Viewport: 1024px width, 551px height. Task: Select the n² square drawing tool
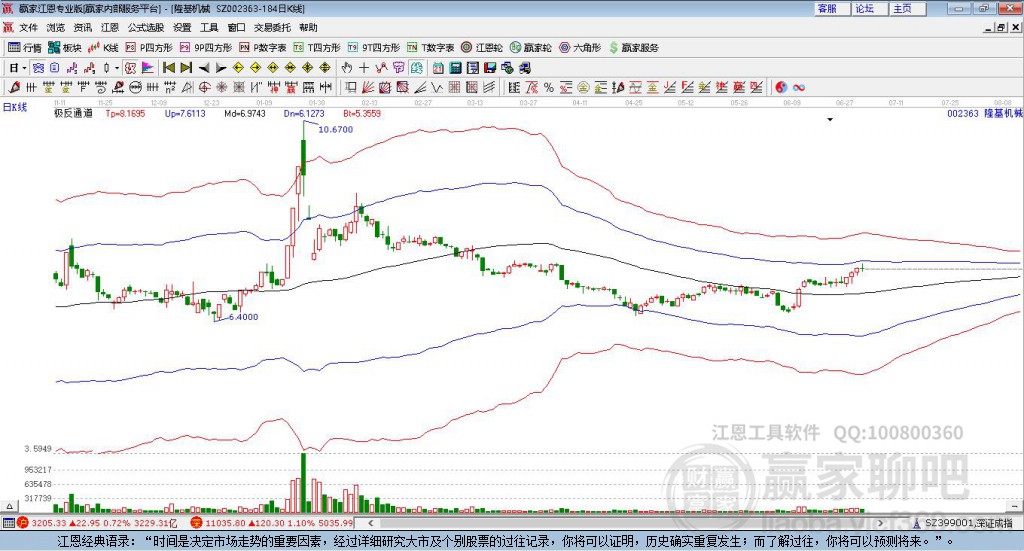[170, 87]
